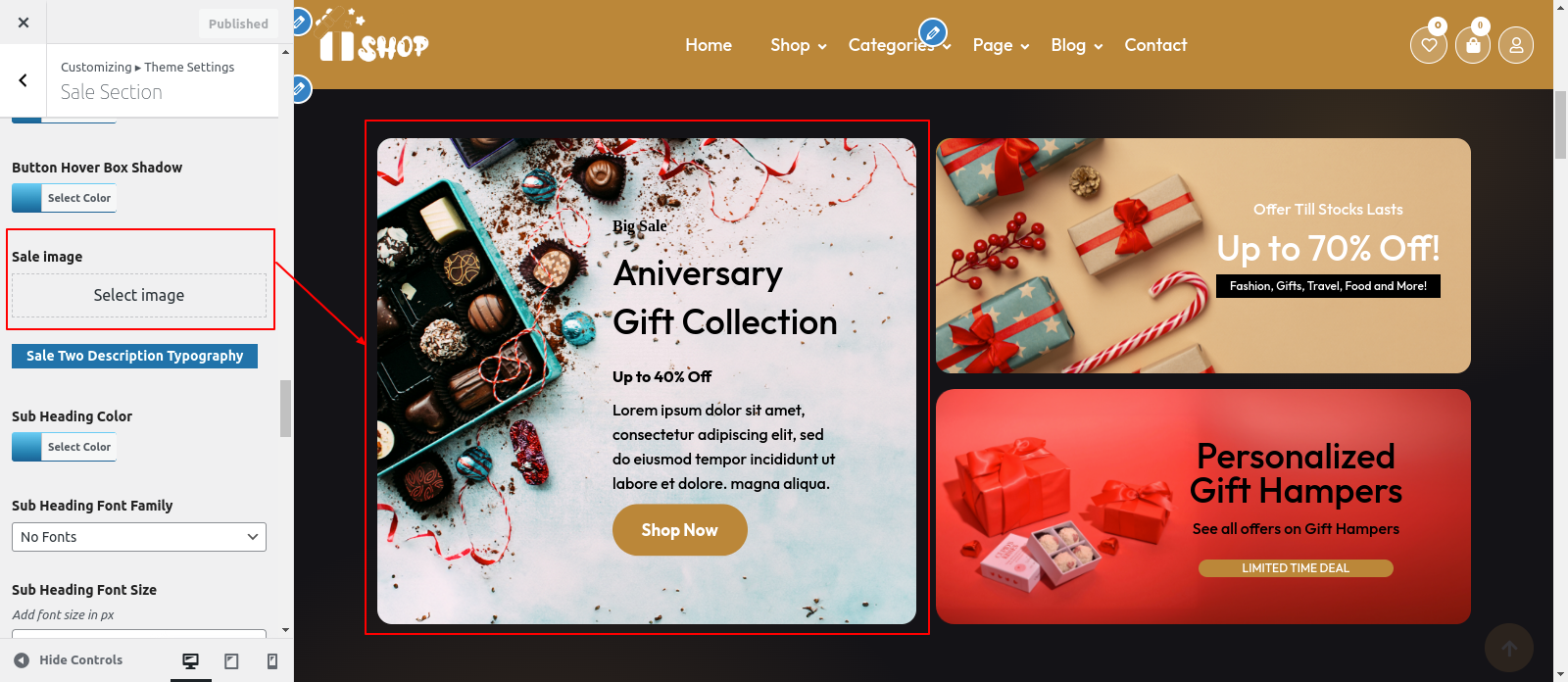Click the scroll-to-top arrow button
The width and height of the screenshot is (1568, 682).
point(1509,648)
